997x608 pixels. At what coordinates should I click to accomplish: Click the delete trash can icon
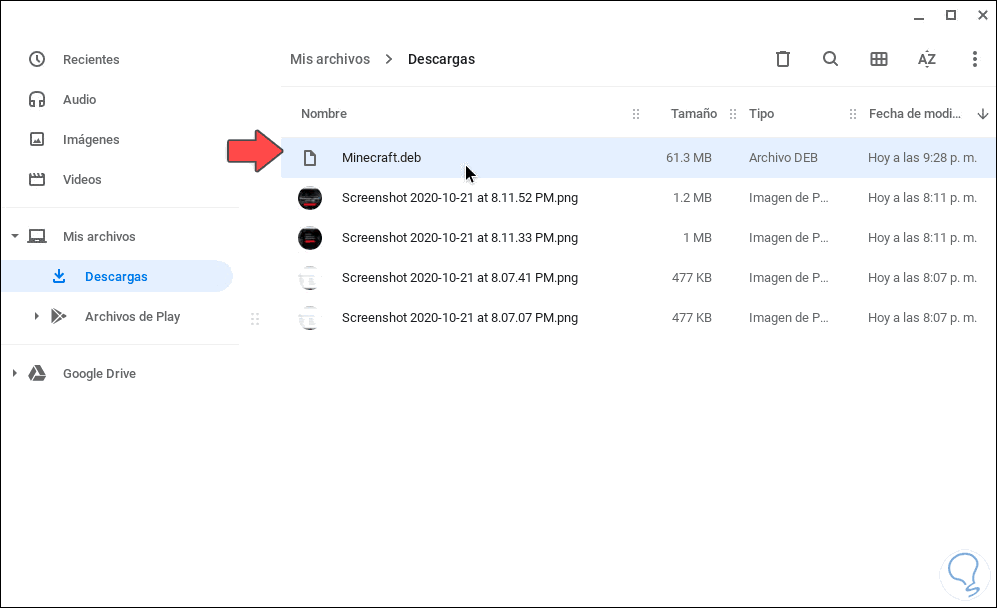[783, 59]
